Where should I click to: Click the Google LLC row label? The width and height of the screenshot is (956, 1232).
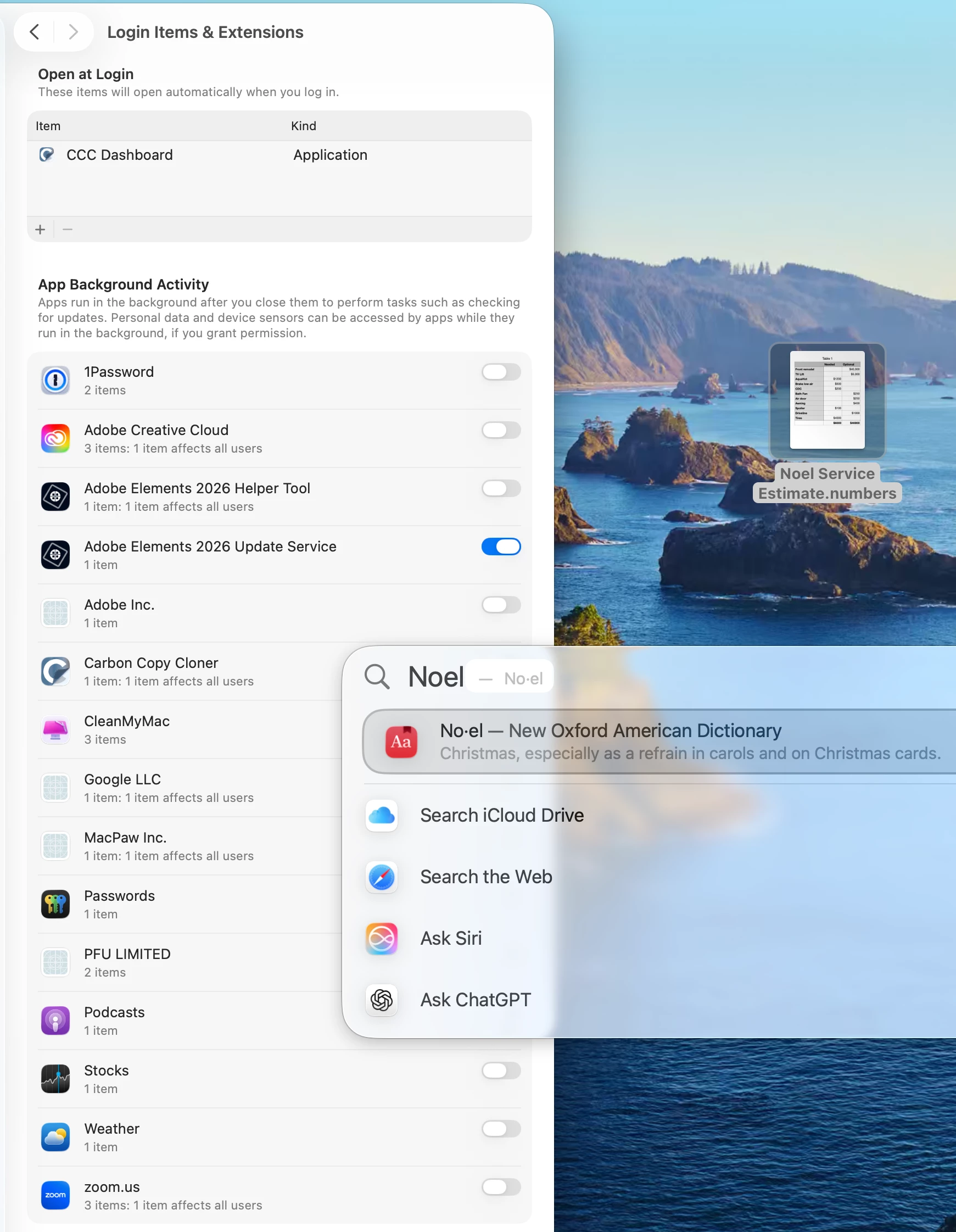(x=122, y=779)
